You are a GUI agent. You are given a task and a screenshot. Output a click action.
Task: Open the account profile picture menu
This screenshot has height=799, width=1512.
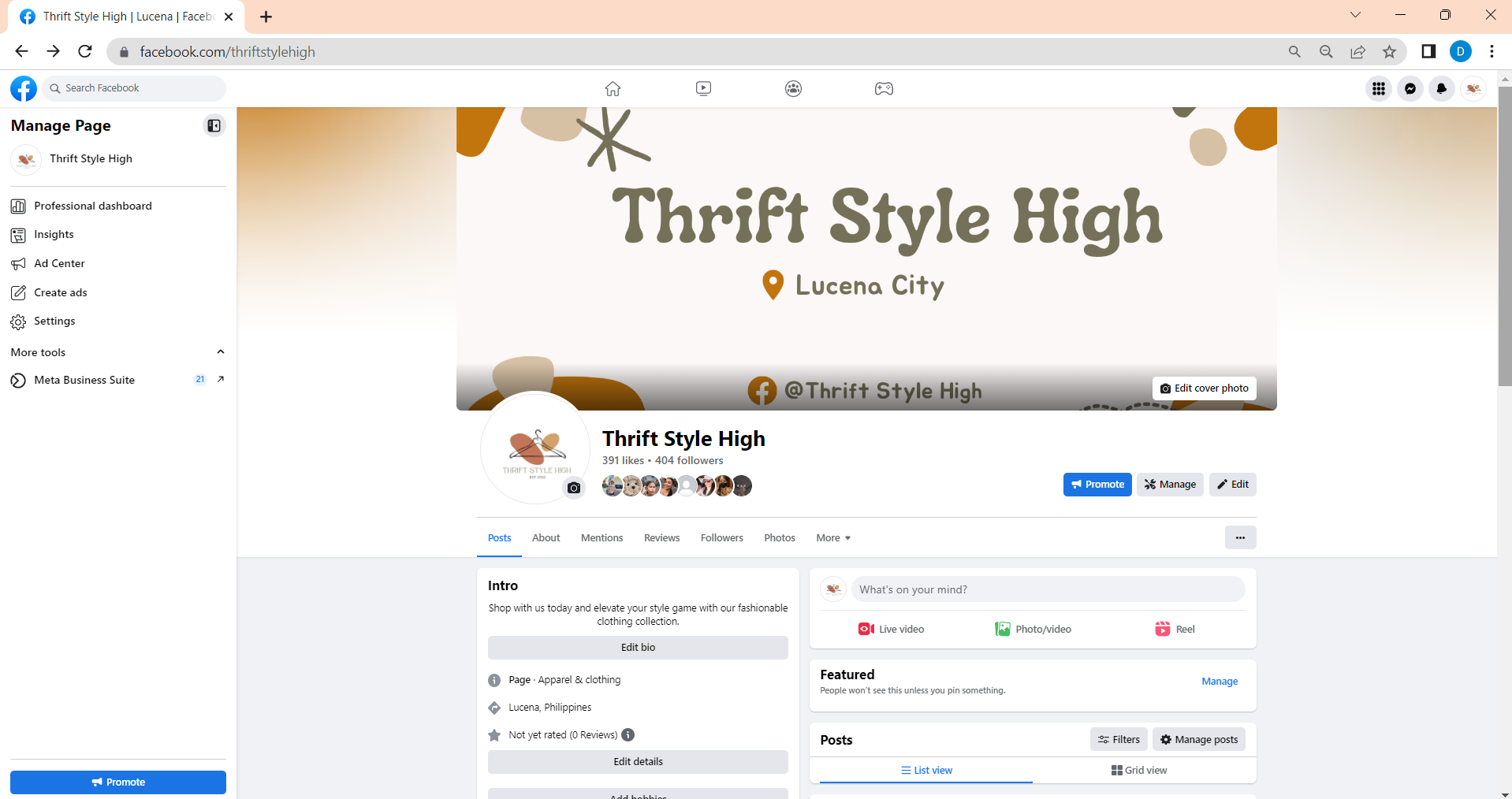coord(1473,89)
